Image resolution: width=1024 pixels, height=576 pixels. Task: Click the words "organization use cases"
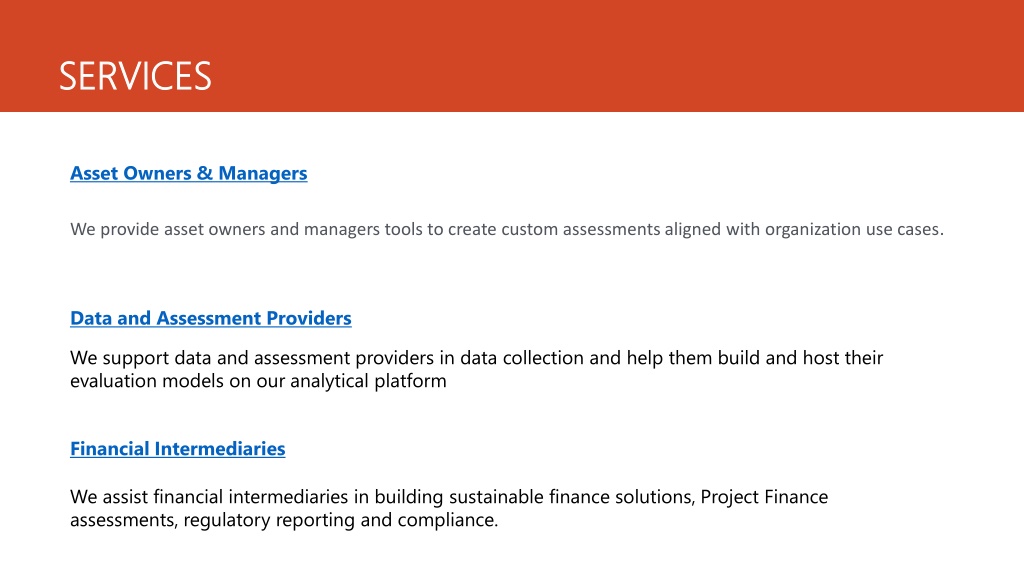(852, 229)
